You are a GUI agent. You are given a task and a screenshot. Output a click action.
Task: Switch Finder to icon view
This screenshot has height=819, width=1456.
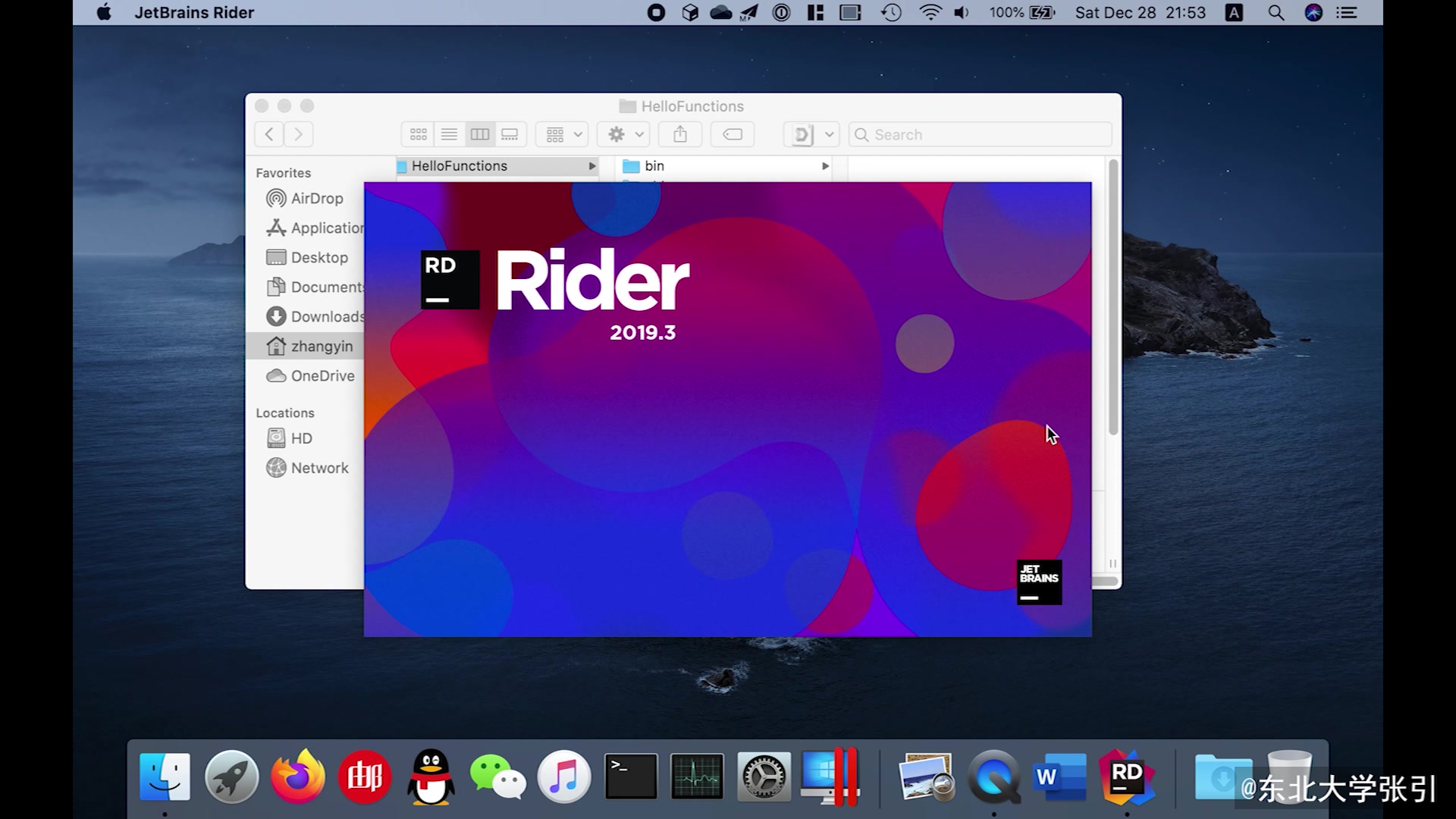pyautogui.click(x=418, y=134)
